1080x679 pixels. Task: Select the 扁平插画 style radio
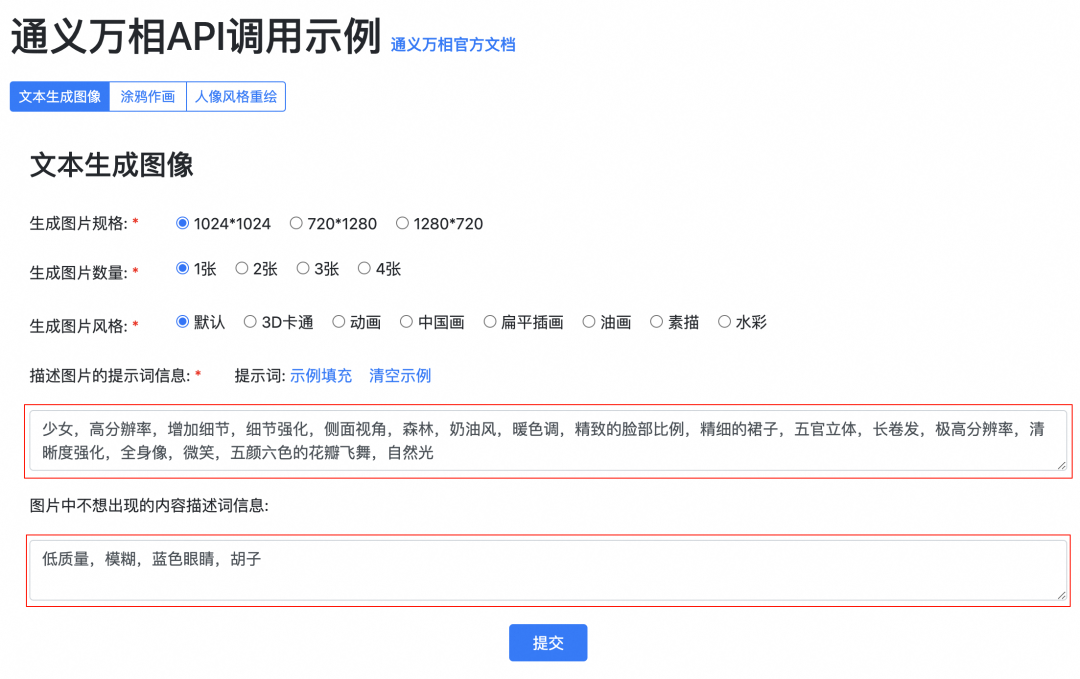pos(490,322)
